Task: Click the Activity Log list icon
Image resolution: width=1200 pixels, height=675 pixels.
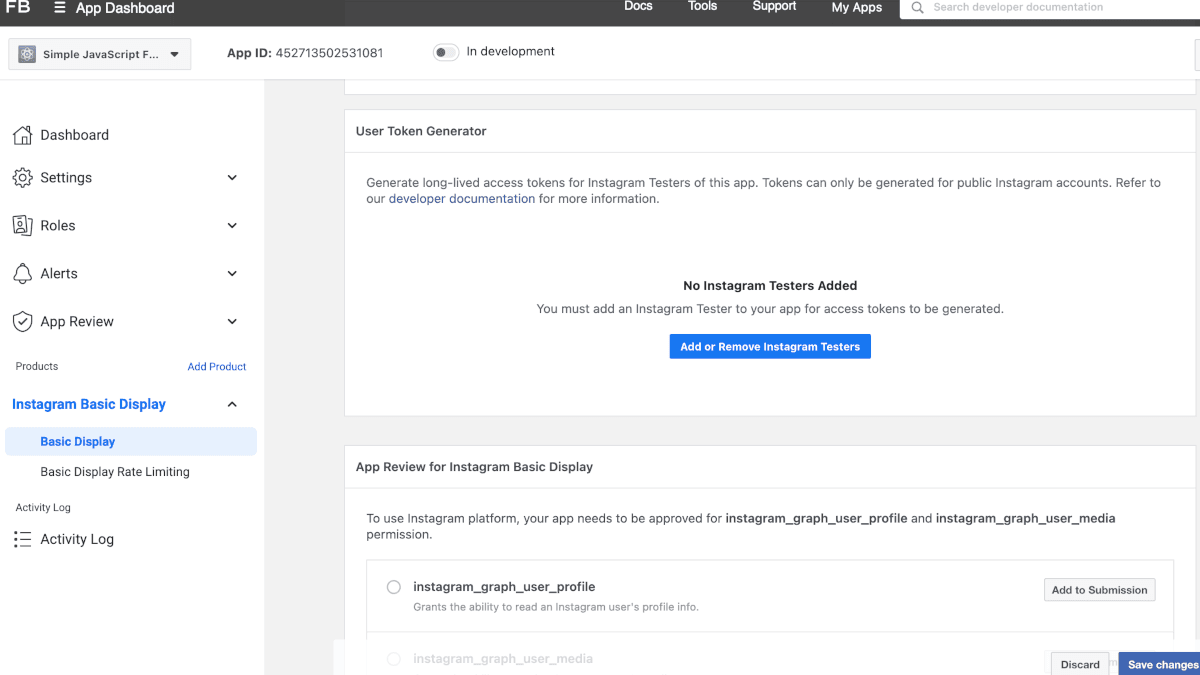Action: pos(22,539)
